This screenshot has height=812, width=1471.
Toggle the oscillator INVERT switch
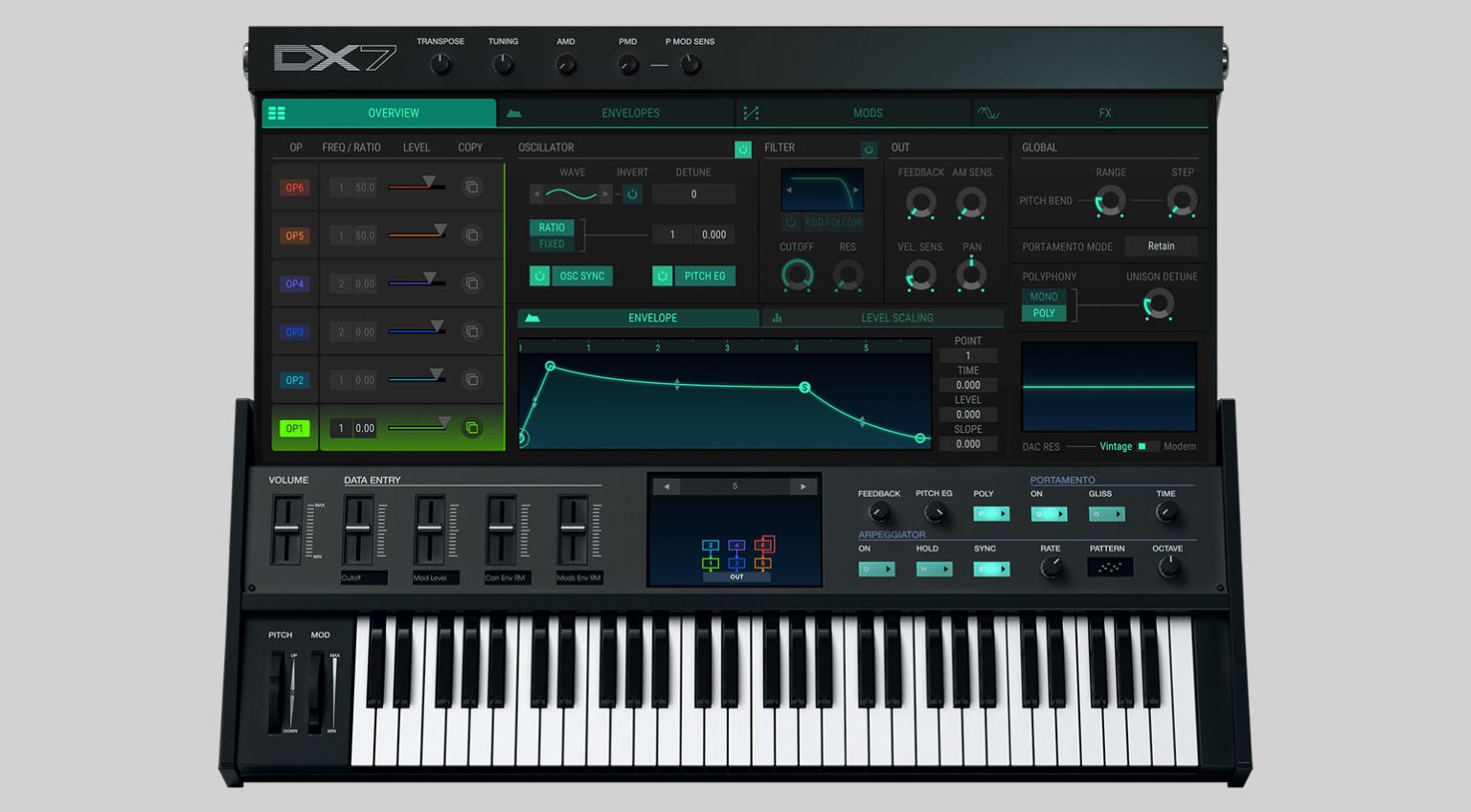pyautogui.click(x=632, y=193)
